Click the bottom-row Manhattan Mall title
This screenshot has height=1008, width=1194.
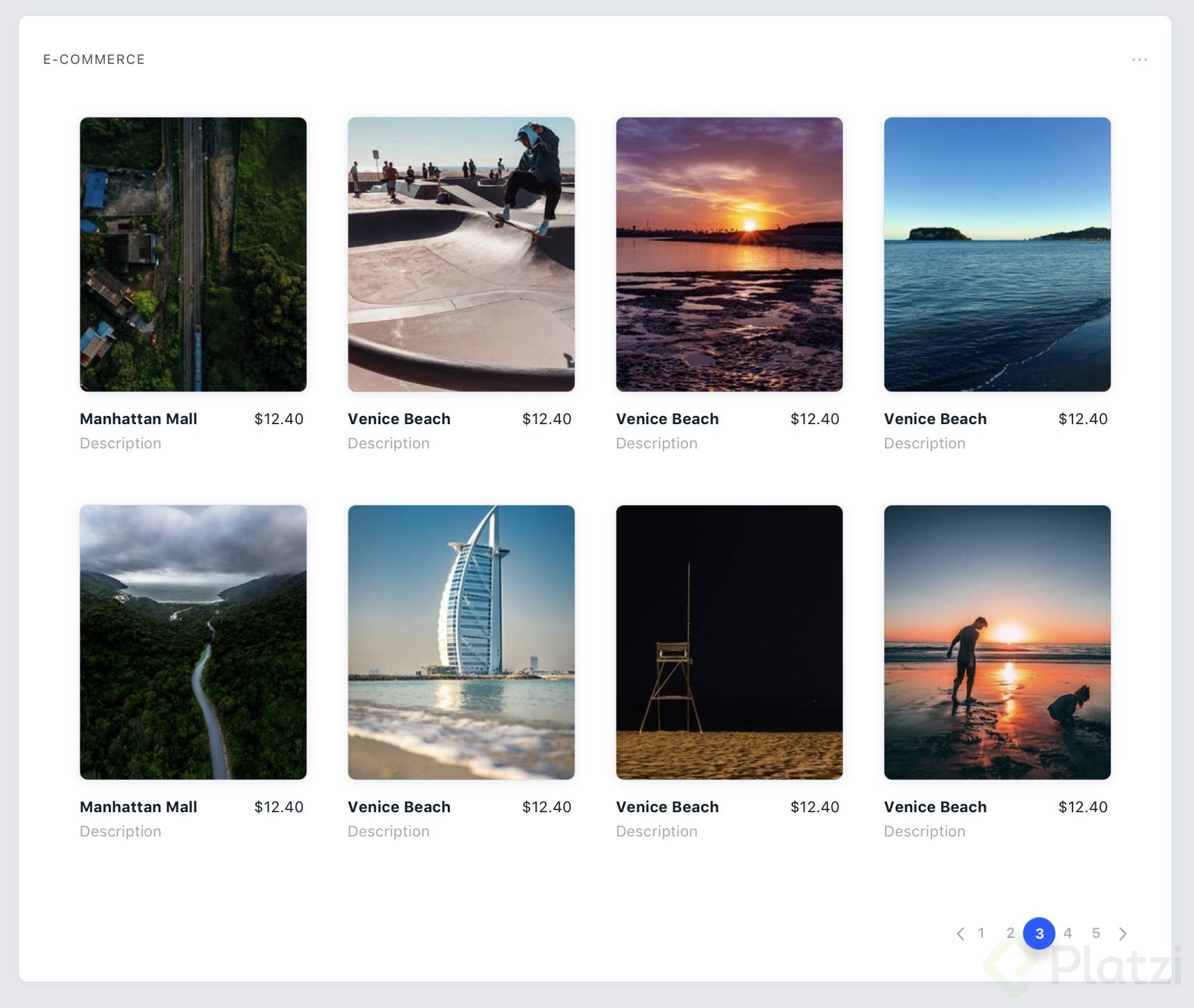(x=139, y=807)
